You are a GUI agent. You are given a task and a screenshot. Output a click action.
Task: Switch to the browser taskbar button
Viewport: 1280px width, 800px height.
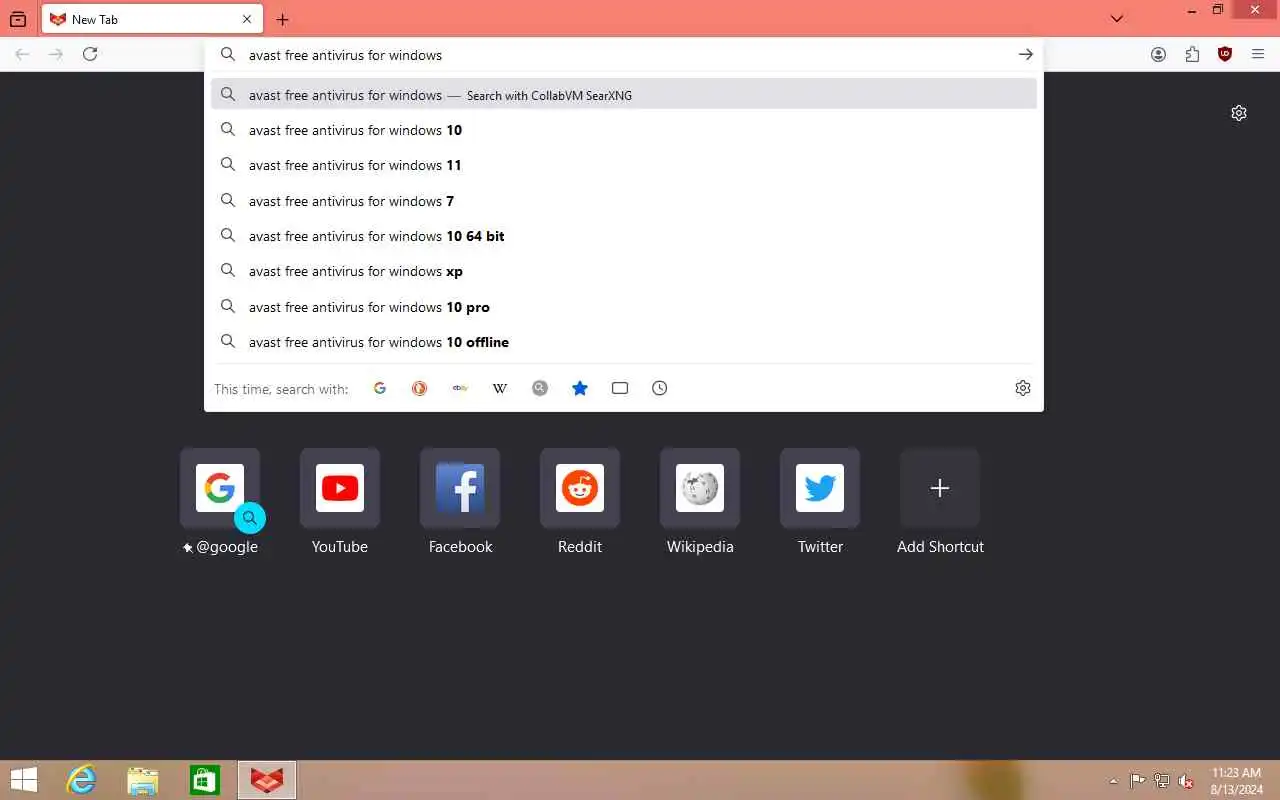(267, 780)
